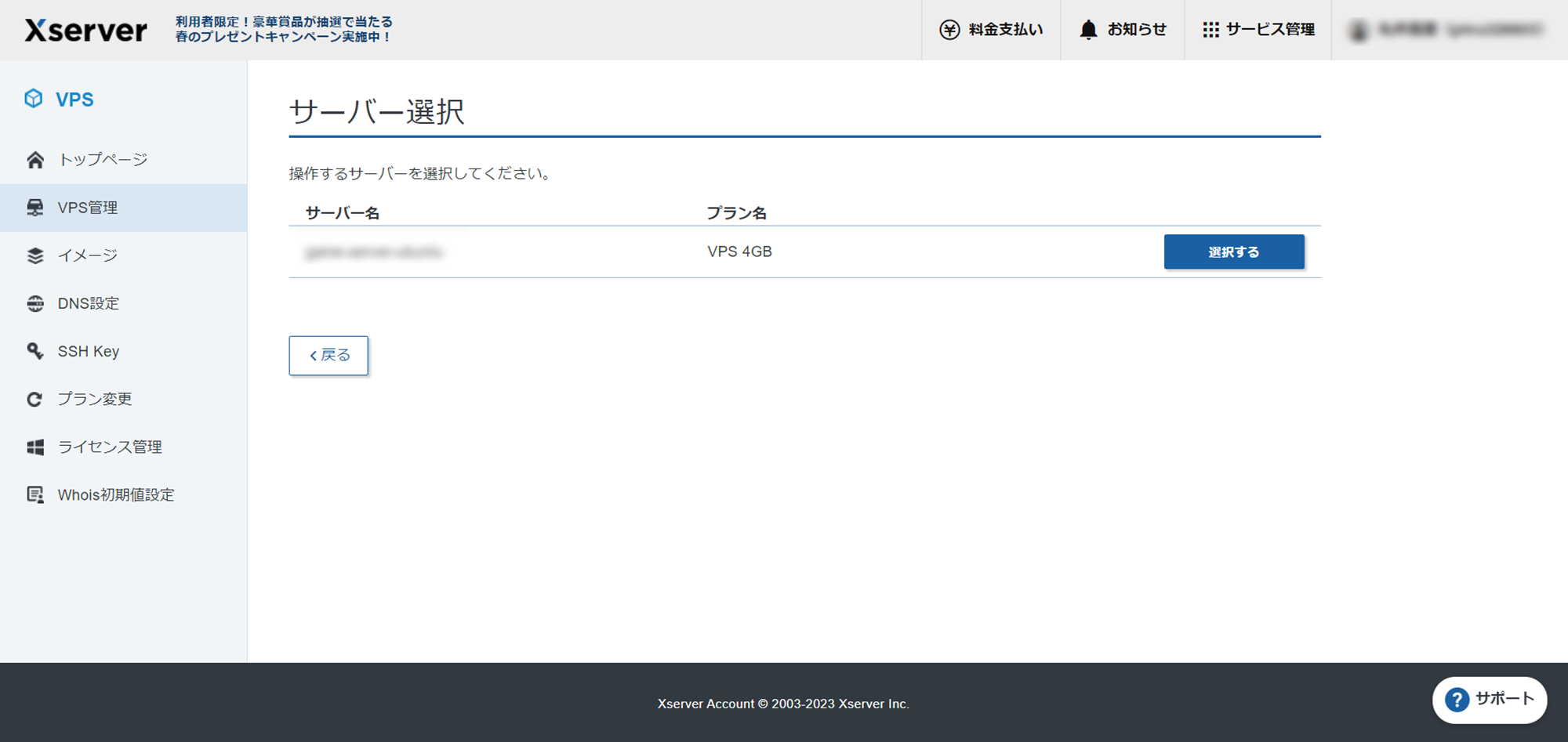The height and width of the screenshot is (742, 1568).
Task: Select DNS設定 from the sidebar
Action: pyautogui.click(x=89, y=303)
